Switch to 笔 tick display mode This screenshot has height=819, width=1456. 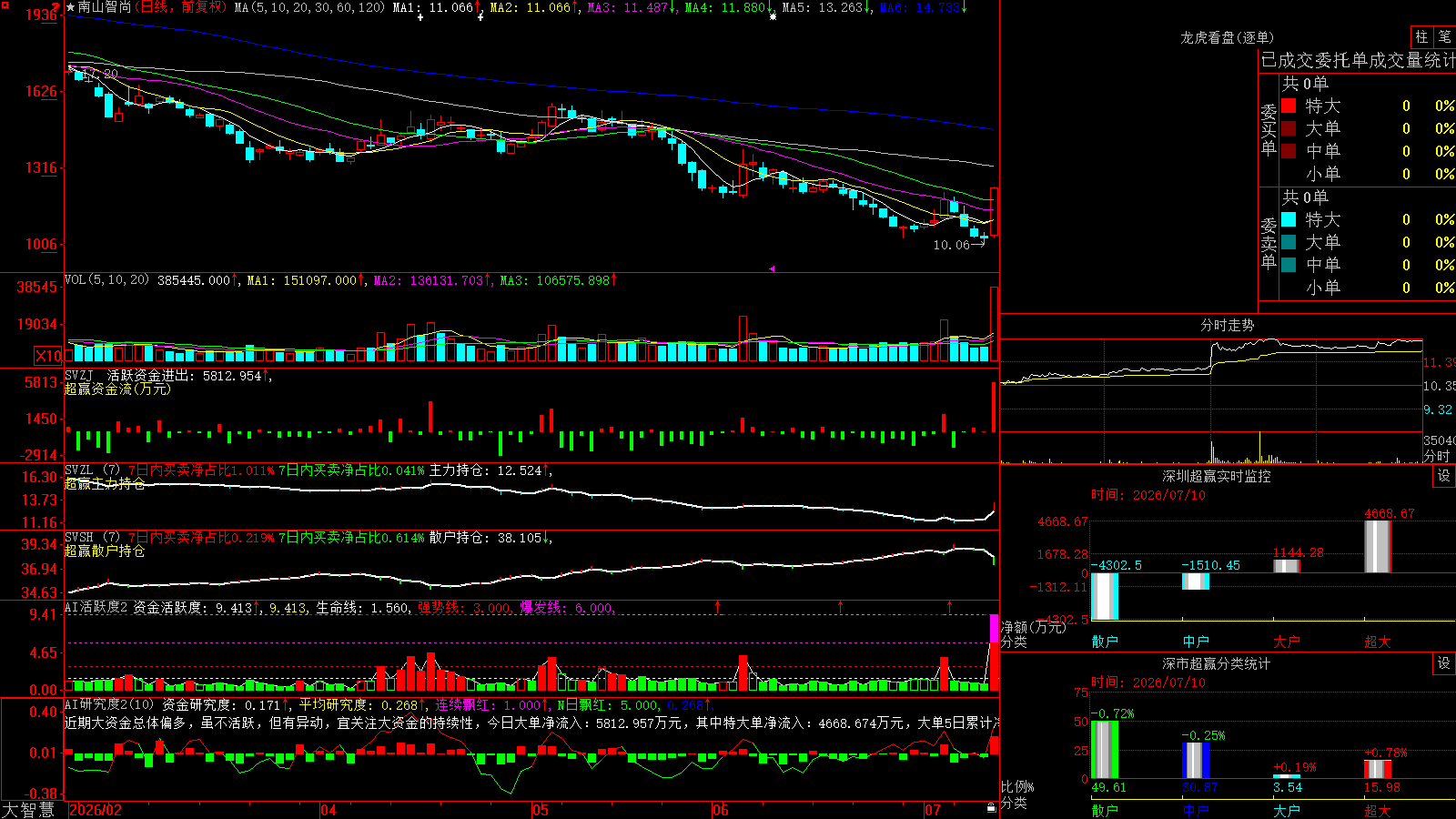1444,36
